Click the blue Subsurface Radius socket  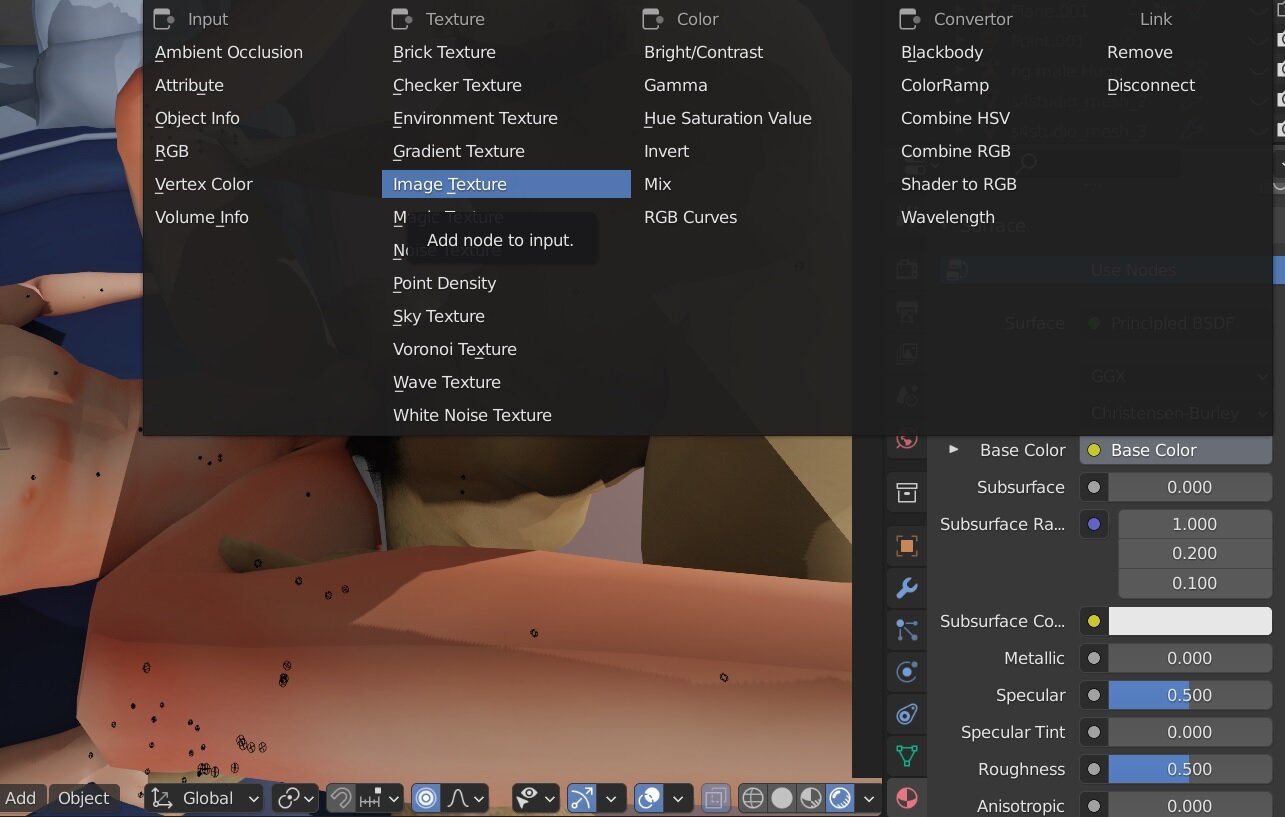pos(1094,524)
